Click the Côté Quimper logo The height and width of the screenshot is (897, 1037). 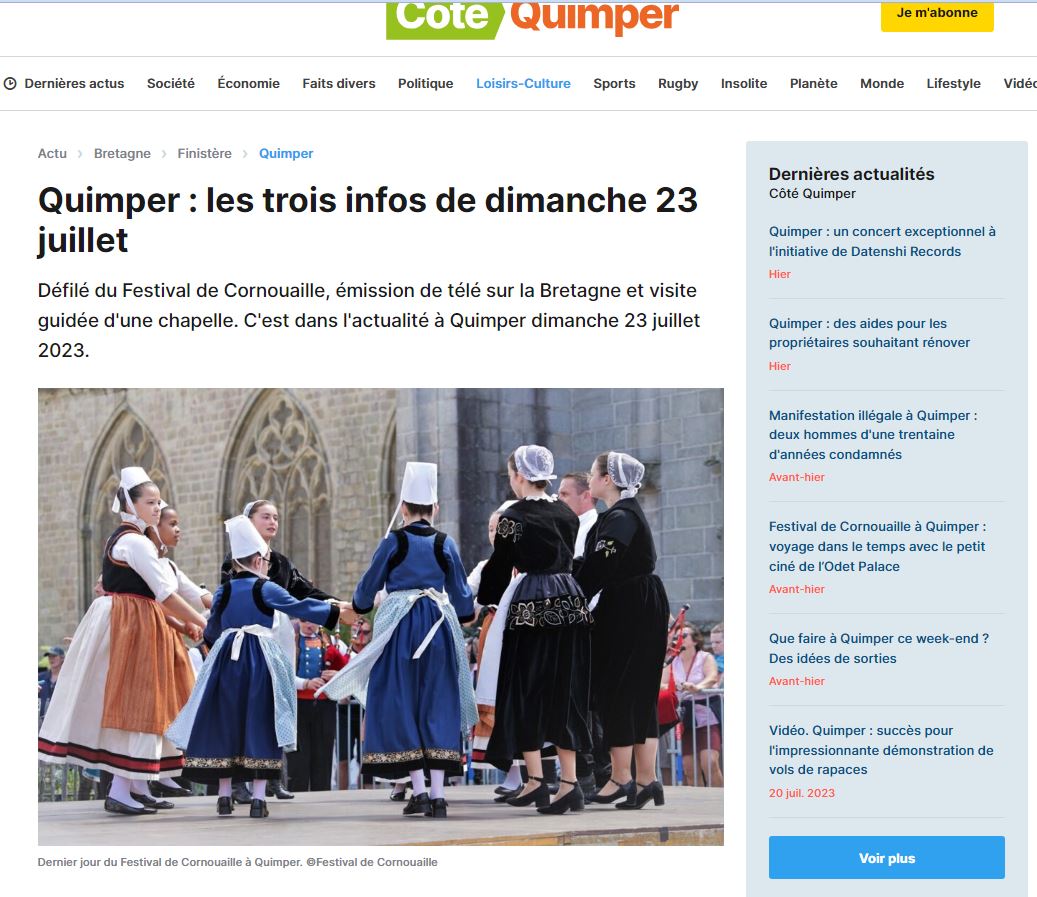tap(532, 18)
